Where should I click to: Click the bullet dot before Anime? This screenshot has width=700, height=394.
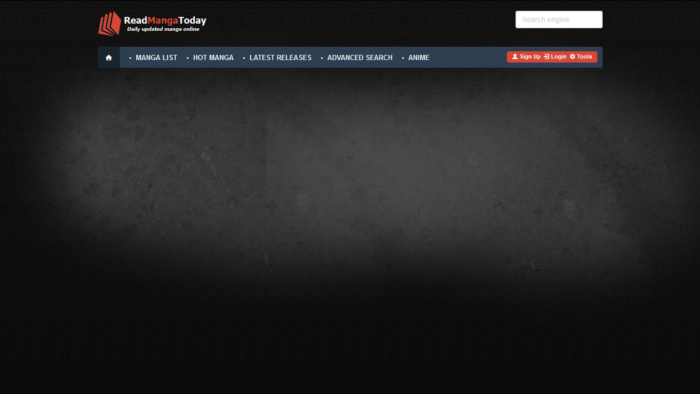pyautogui.click(x=403, y=58)
